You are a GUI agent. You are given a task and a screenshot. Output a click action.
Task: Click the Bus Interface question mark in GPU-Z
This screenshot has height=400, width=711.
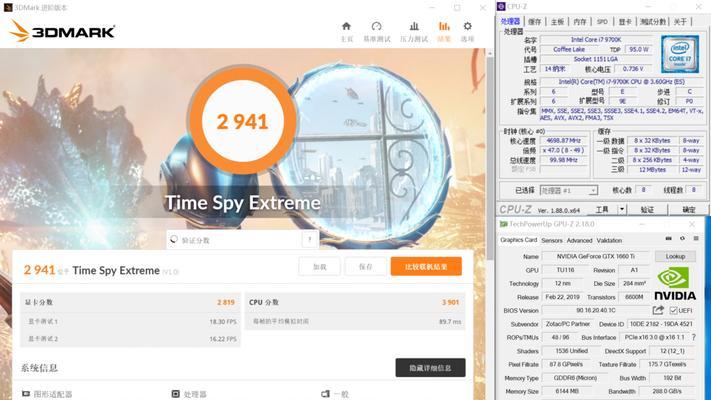coord(694,337)
